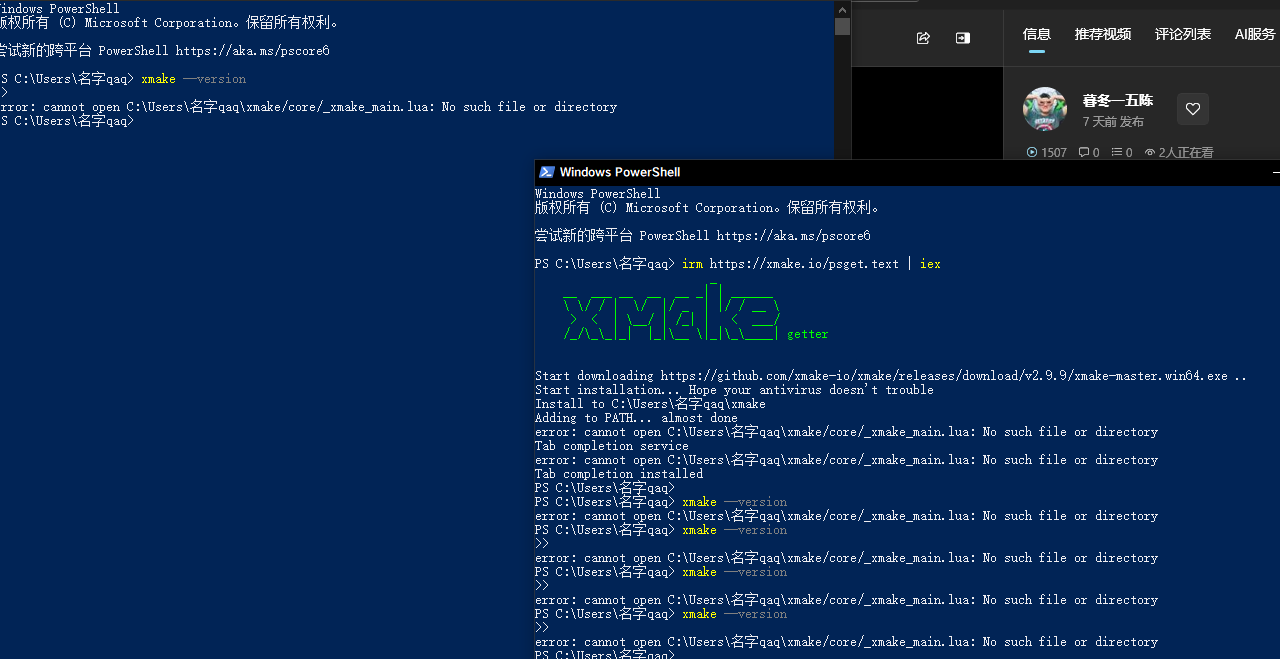Open the 评论列表 tab
Image resolution: width=1280 pixels, height=659 pixels.
point(1183,34)
